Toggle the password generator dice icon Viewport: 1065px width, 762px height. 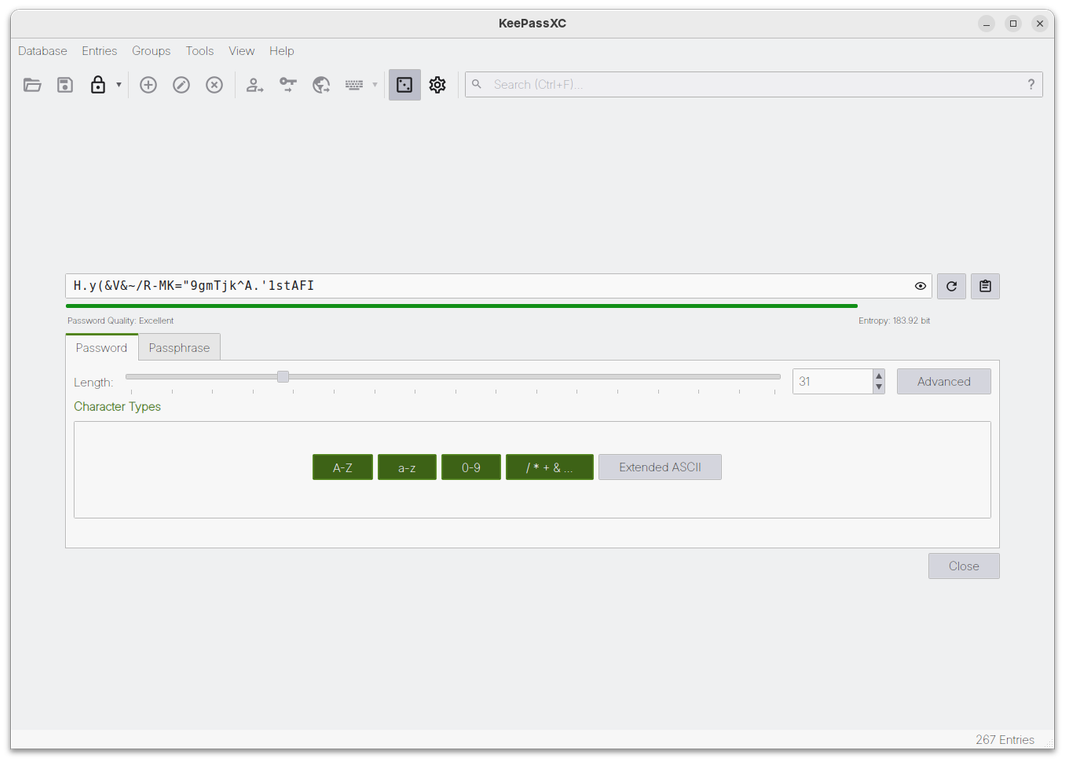click(405, 85)
